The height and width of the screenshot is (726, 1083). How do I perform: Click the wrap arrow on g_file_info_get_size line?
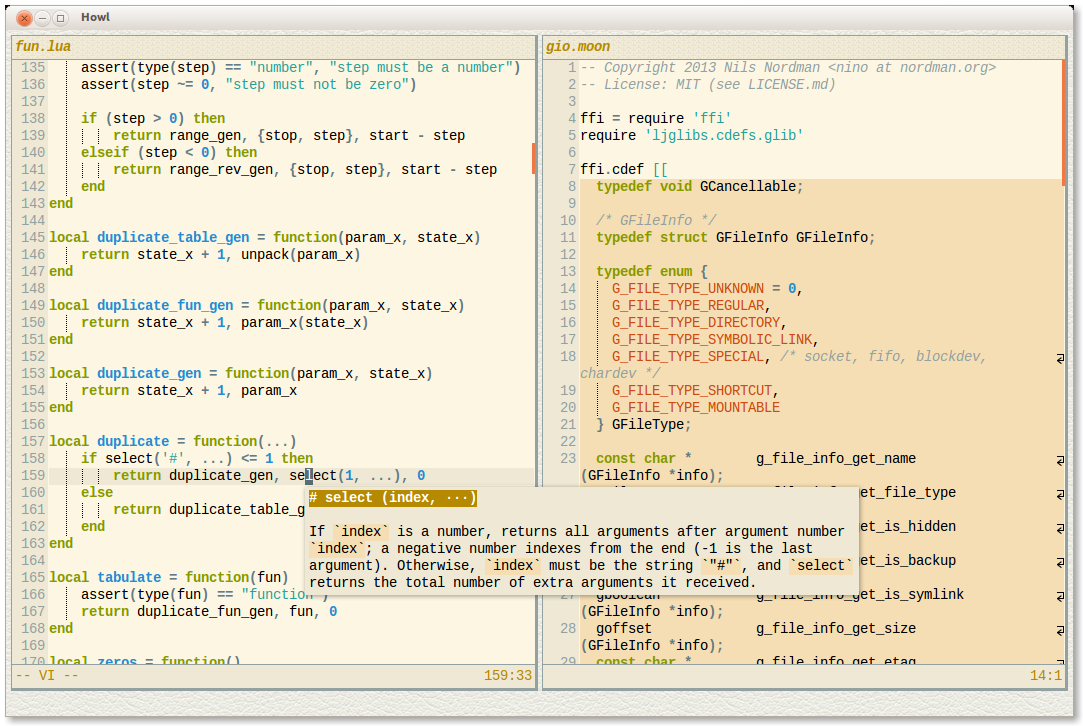[x=1060, y=629]
